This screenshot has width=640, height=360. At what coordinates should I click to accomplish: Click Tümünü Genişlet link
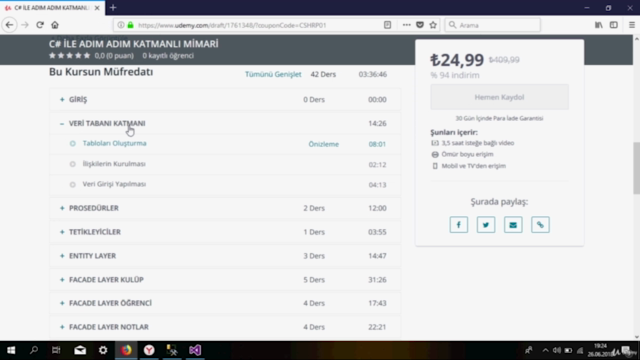[273, 74]
